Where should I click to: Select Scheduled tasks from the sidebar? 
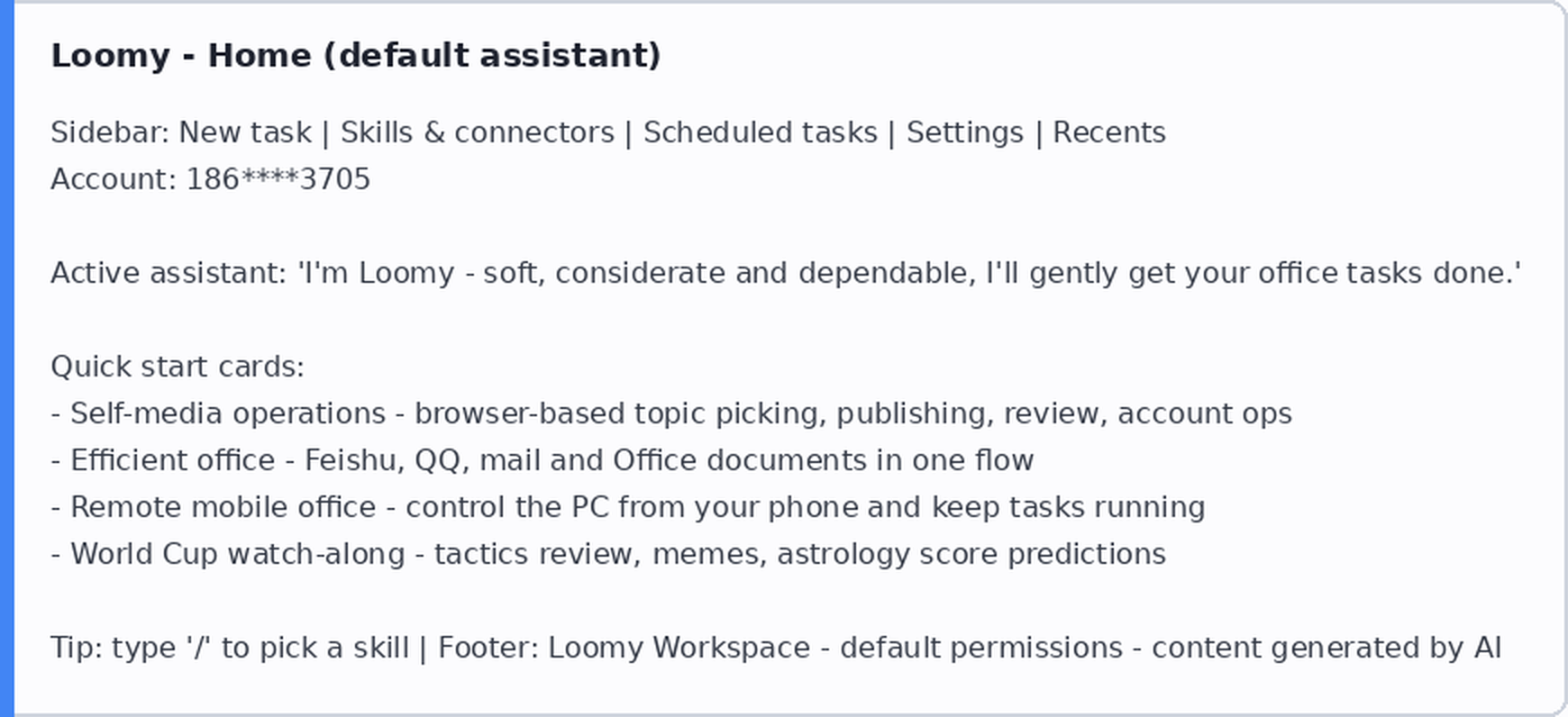[x=761, y=132]
